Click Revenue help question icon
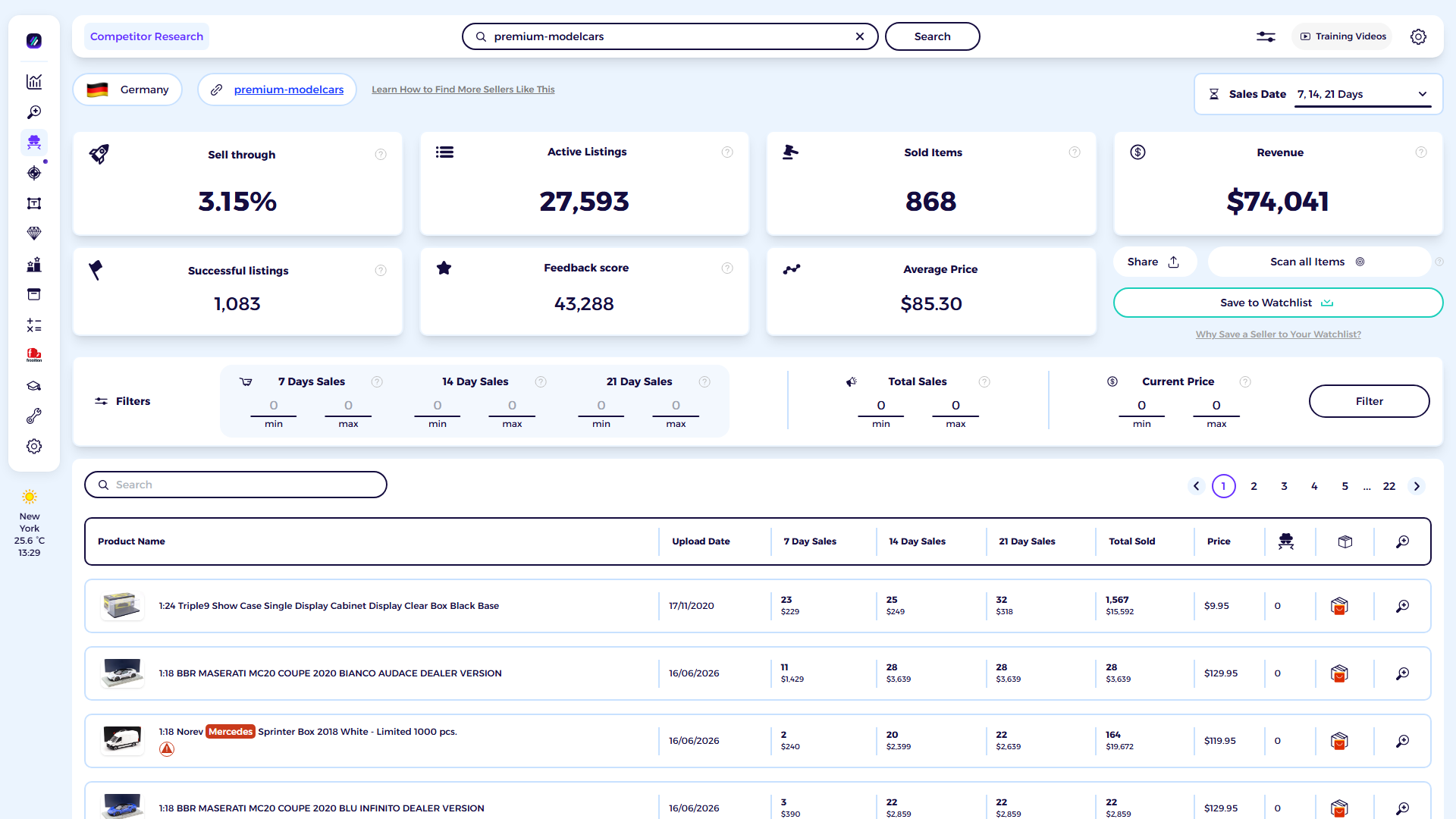 pyautogui.click(x=1421, y=152)
